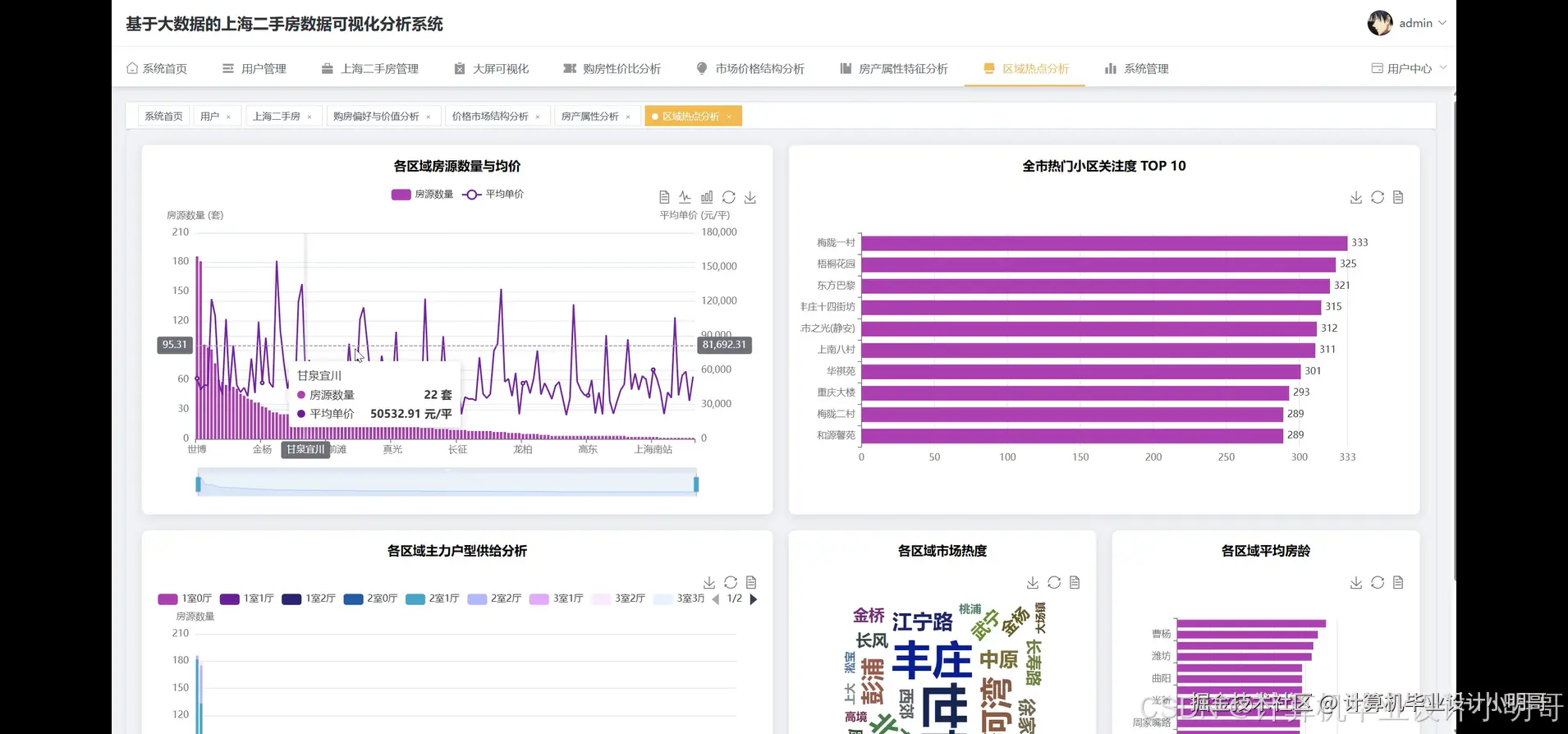Save the market heat word cloud image
The width and height of the screenshot is (1568, 734).
click(1033, 582)
